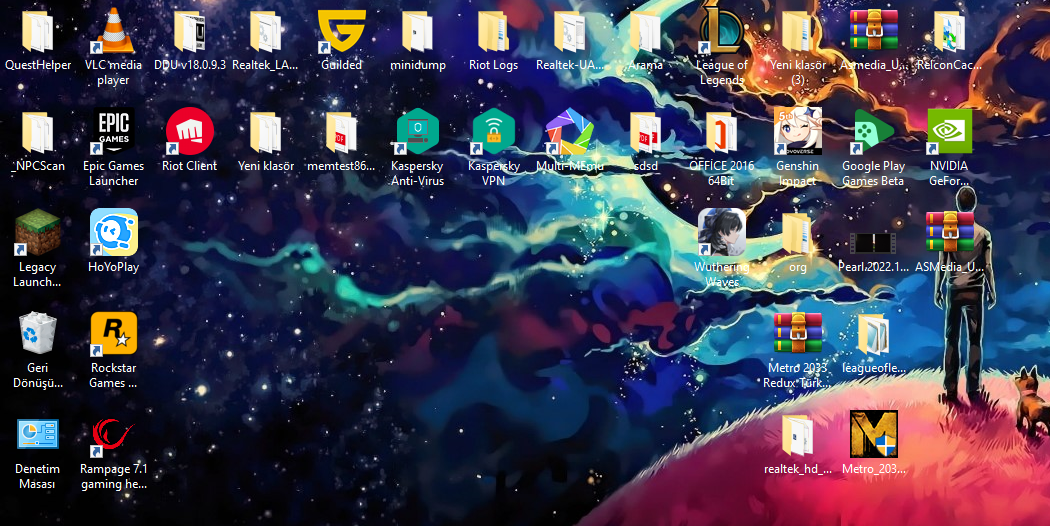Viewport: 1050px width, 526px height.
Task: Select the realtek_hd_... folder
Action: point(798,436)
